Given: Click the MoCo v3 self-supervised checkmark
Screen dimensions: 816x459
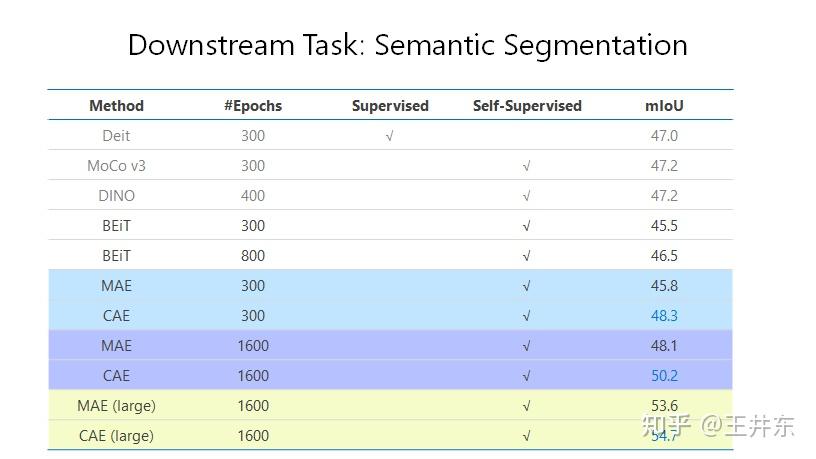Looking at the screenshot, I should [526, 166].
